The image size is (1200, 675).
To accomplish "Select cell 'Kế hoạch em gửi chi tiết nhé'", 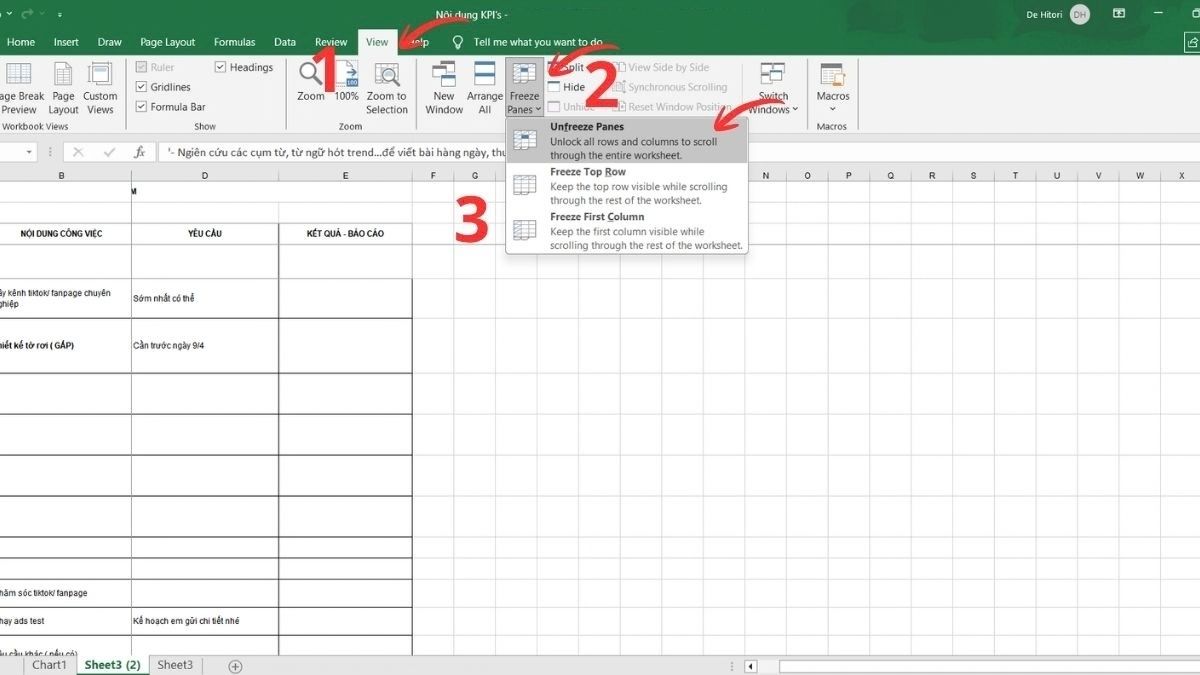I will (x=205, y=621).
